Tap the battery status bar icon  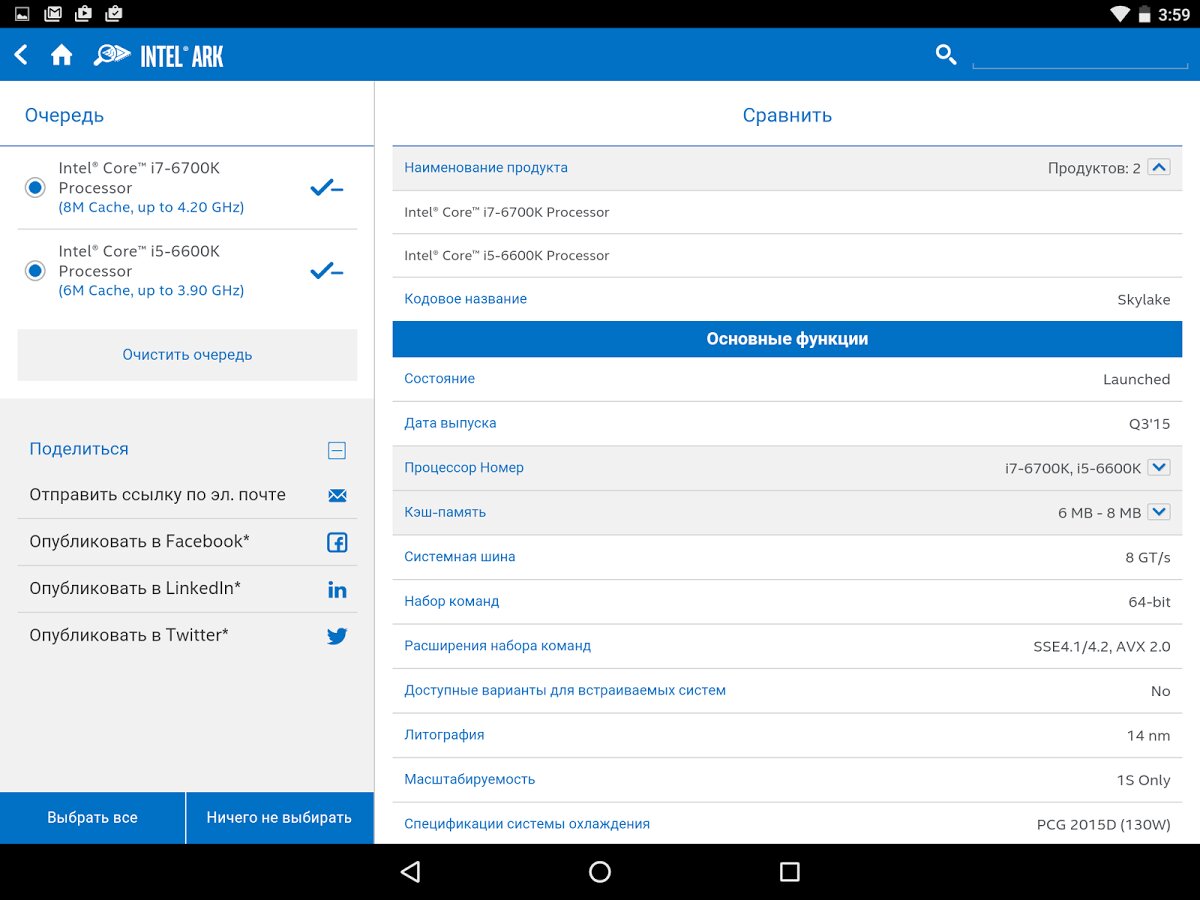click(1144, 14)
